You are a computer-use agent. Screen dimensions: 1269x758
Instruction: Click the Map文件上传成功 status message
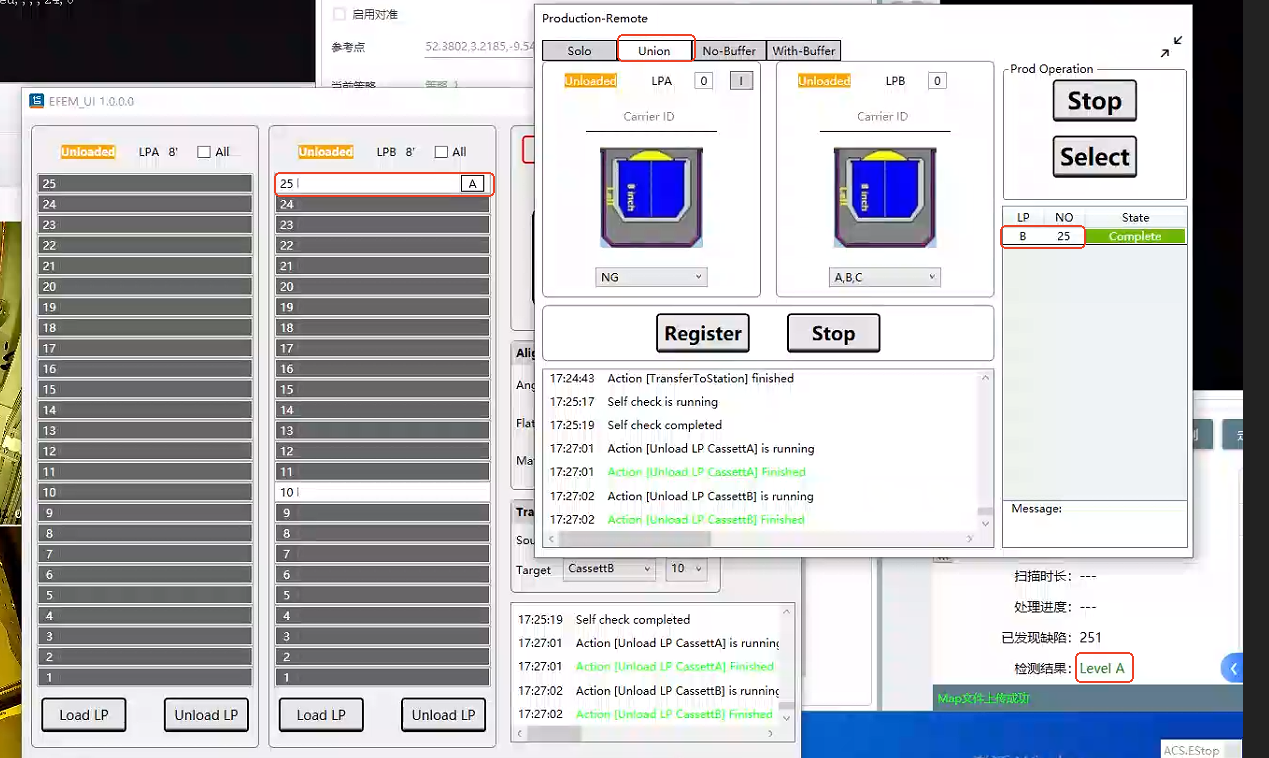[x=983, y=698]
